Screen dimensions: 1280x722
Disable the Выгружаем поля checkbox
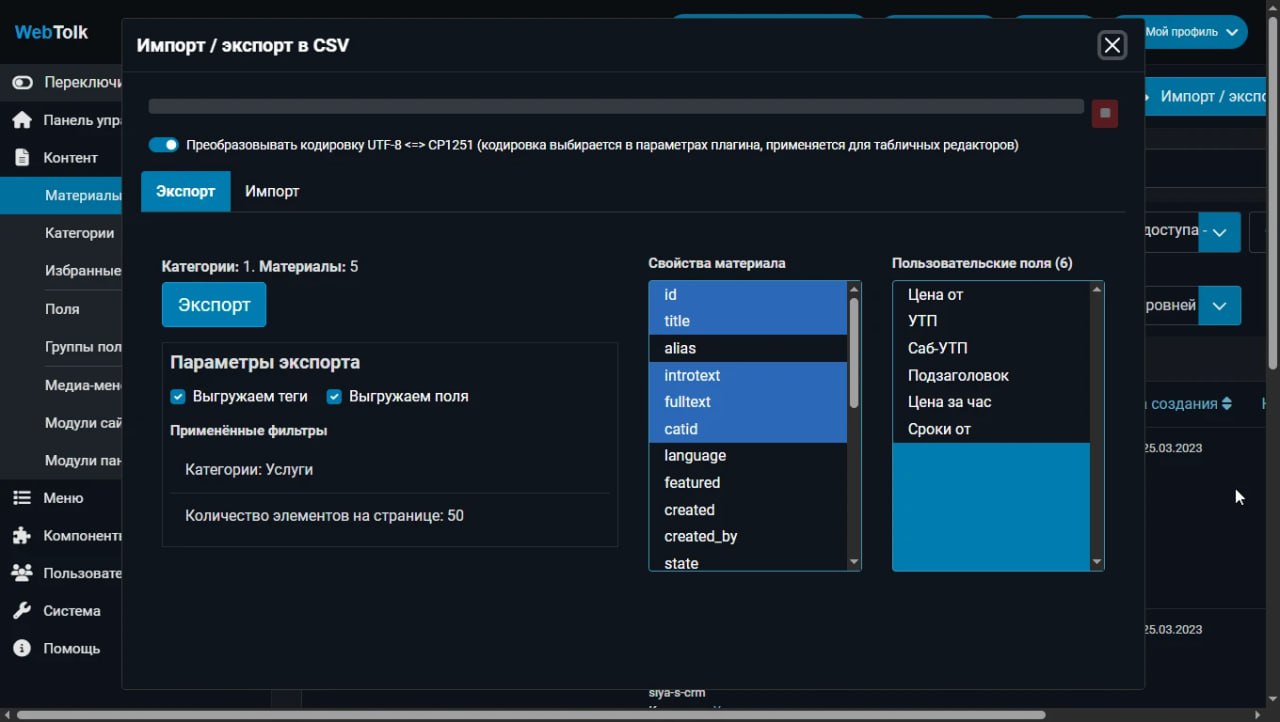point(333,396)
